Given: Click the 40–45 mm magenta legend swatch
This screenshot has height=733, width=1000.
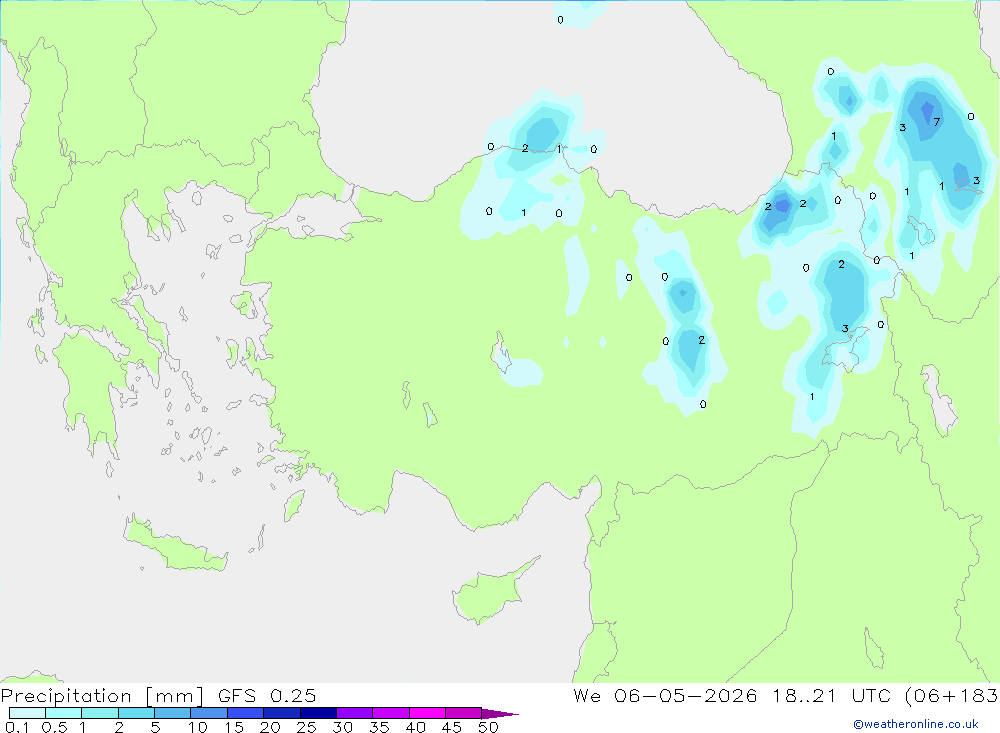Looking at the screenshot, I should coord(427,713).
